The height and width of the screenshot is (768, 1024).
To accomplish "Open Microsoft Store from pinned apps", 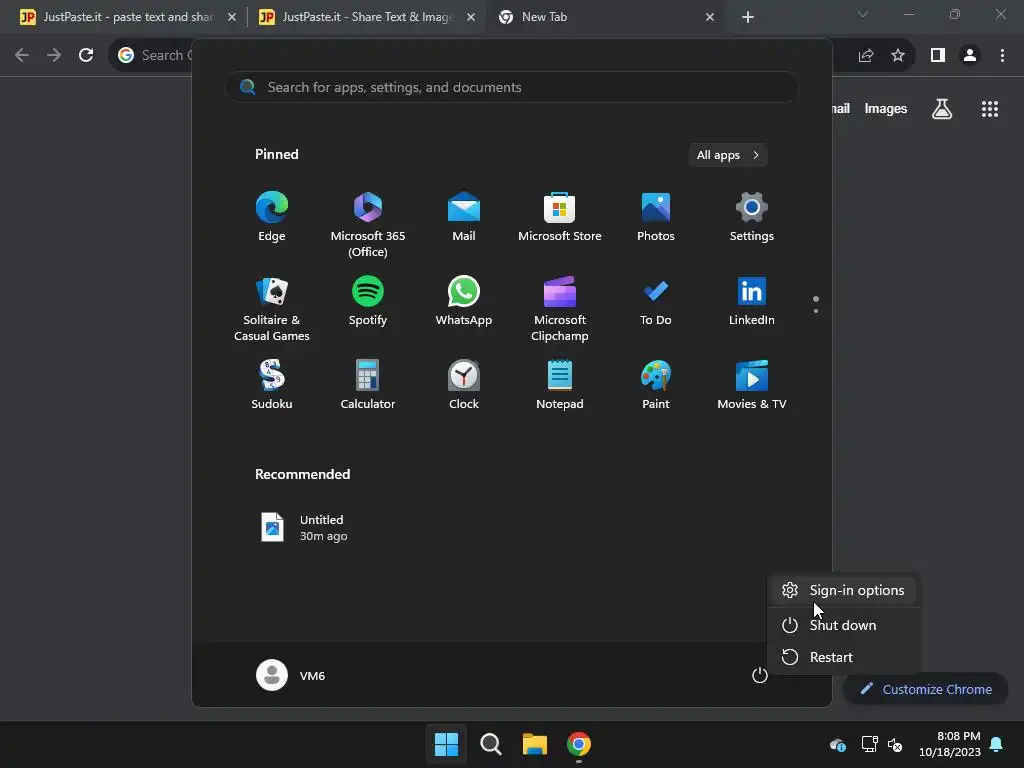I will [560, 217].
